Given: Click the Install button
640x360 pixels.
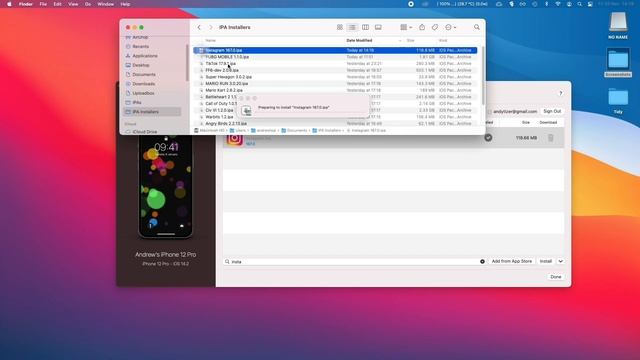Looking at the screenshot, I should point(546,261).
